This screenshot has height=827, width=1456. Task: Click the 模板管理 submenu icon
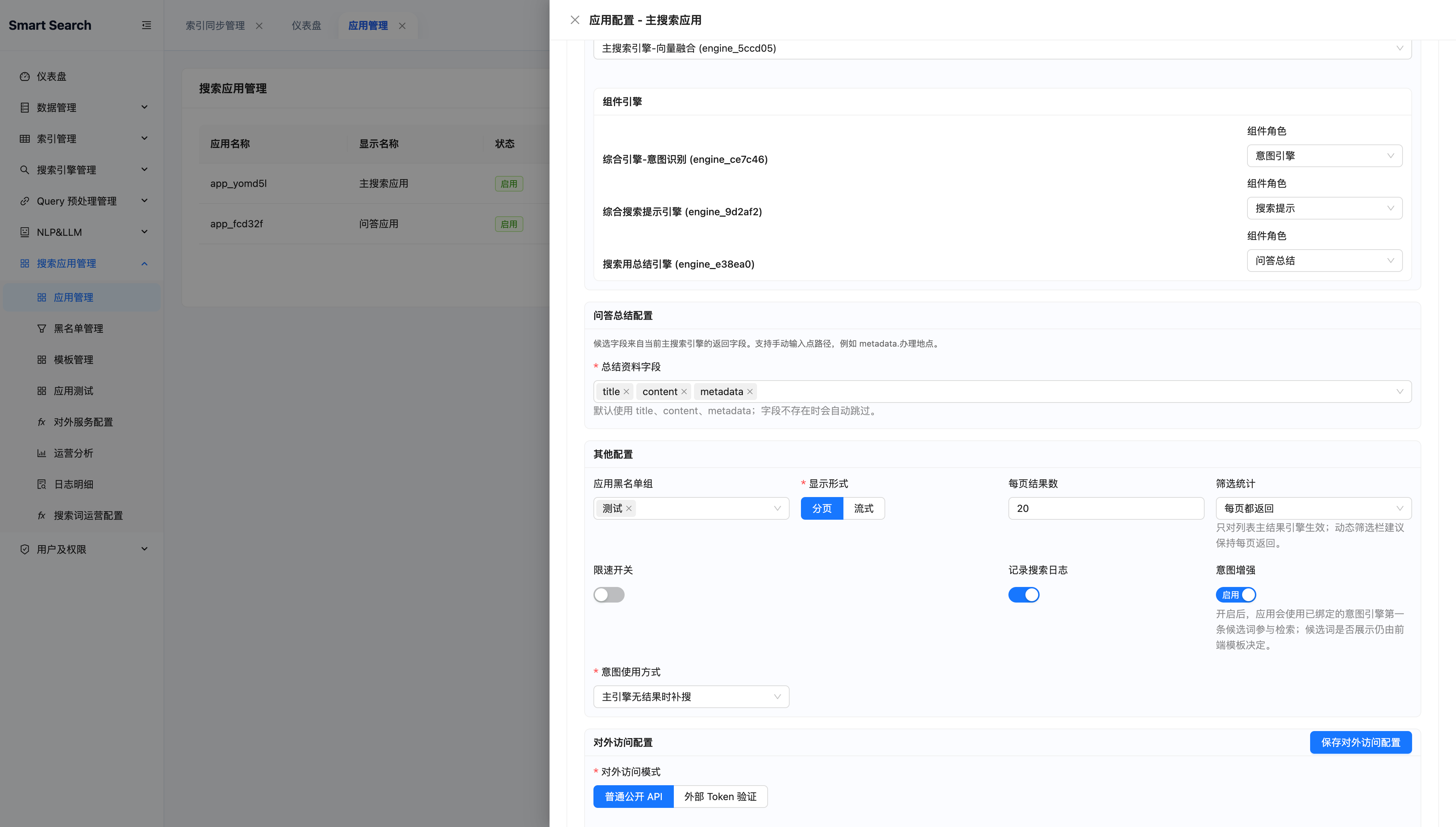click(x=41, y=360)
